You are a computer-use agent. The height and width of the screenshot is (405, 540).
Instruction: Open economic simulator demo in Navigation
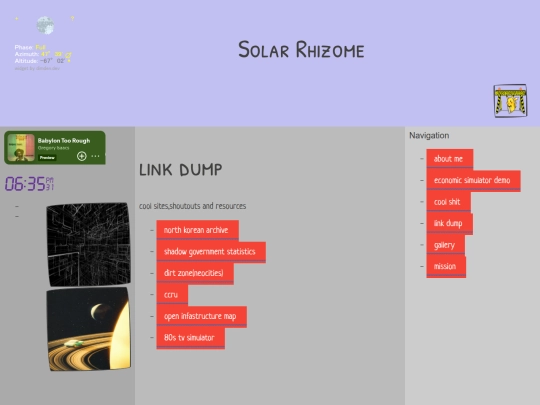click(x=474, y=180)
